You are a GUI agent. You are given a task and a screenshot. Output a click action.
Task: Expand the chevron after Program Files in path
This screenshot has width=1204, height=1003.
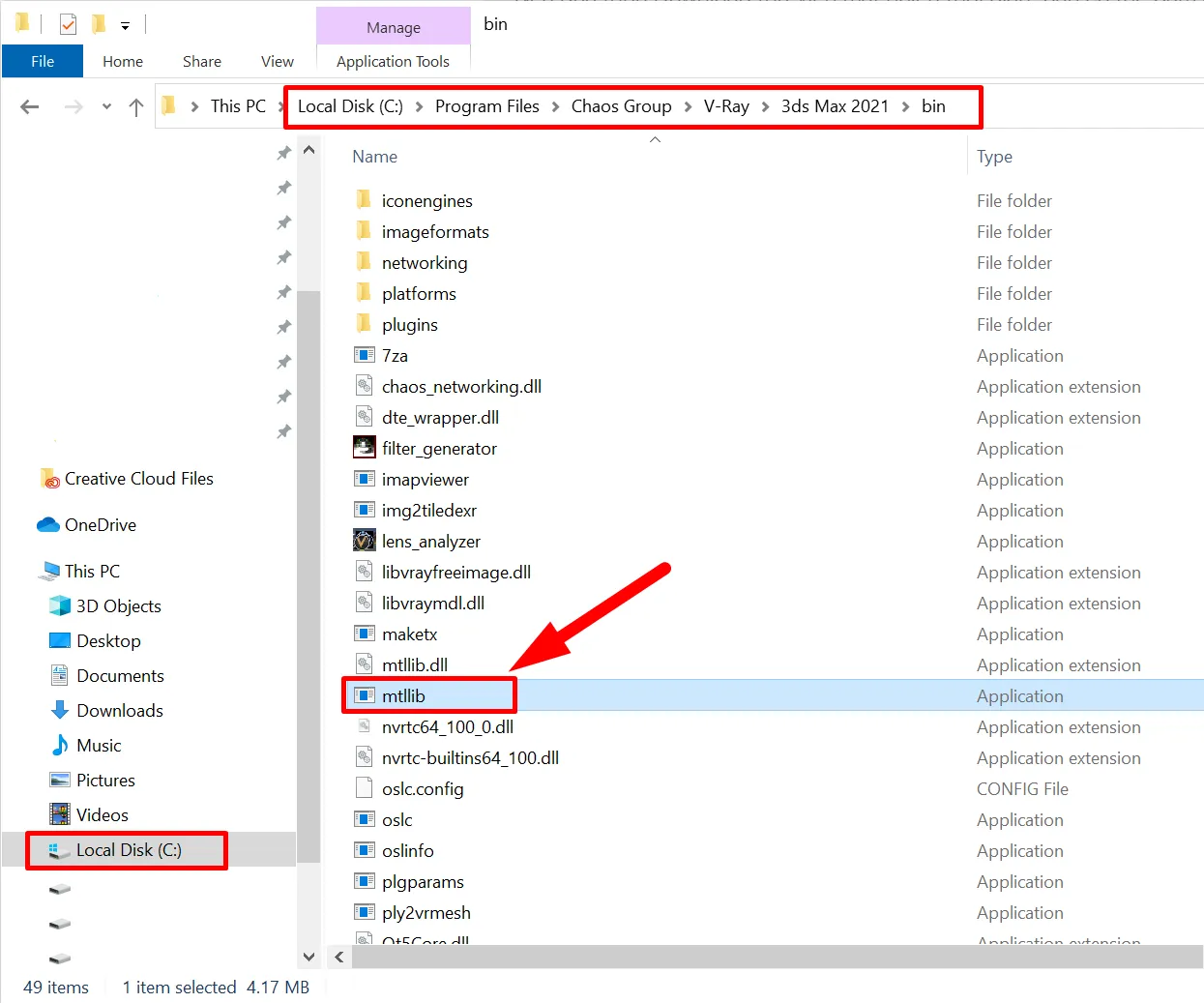coord(555,106)
